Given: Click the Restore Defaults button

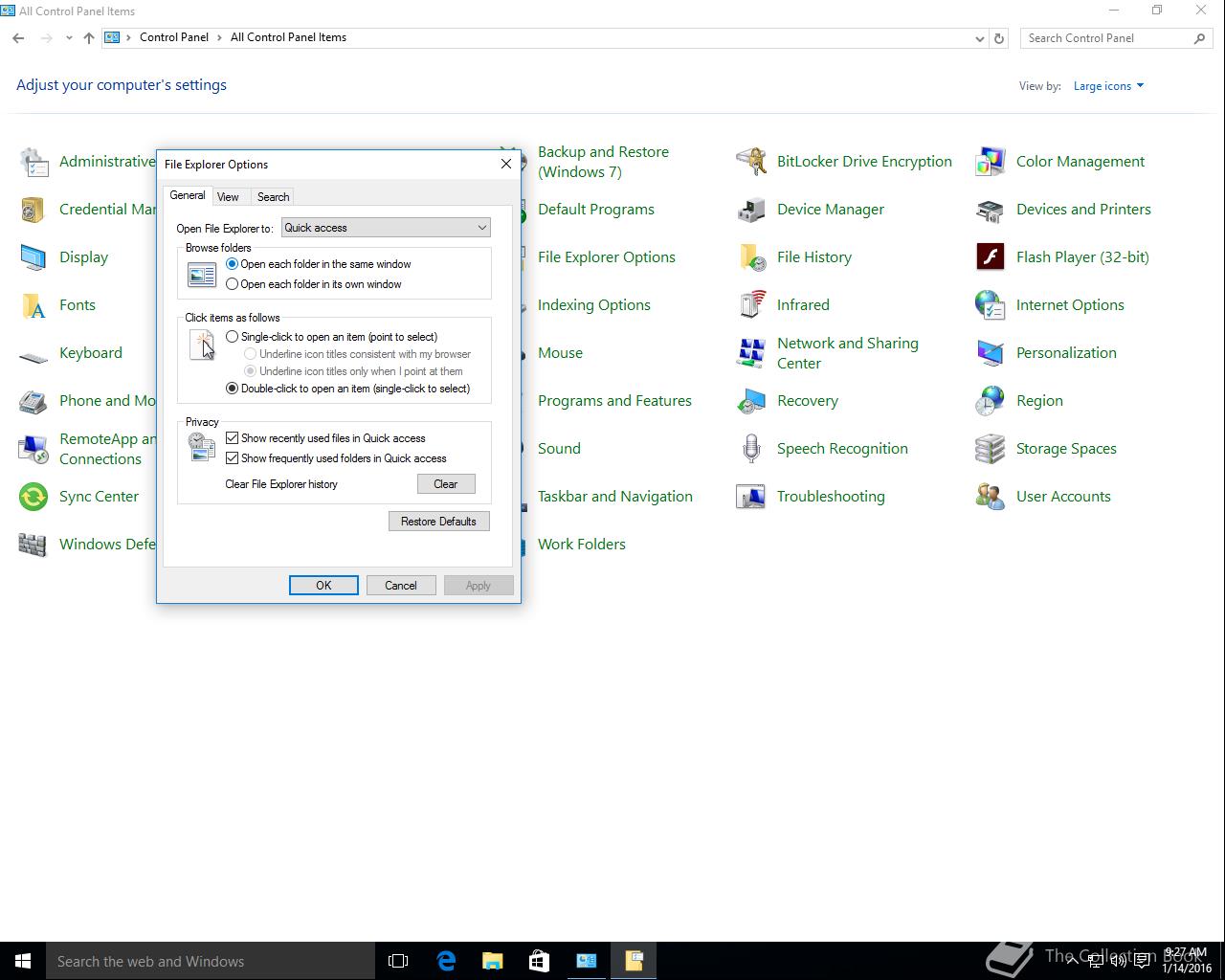Looking at the screenshot, I should 438,522.
